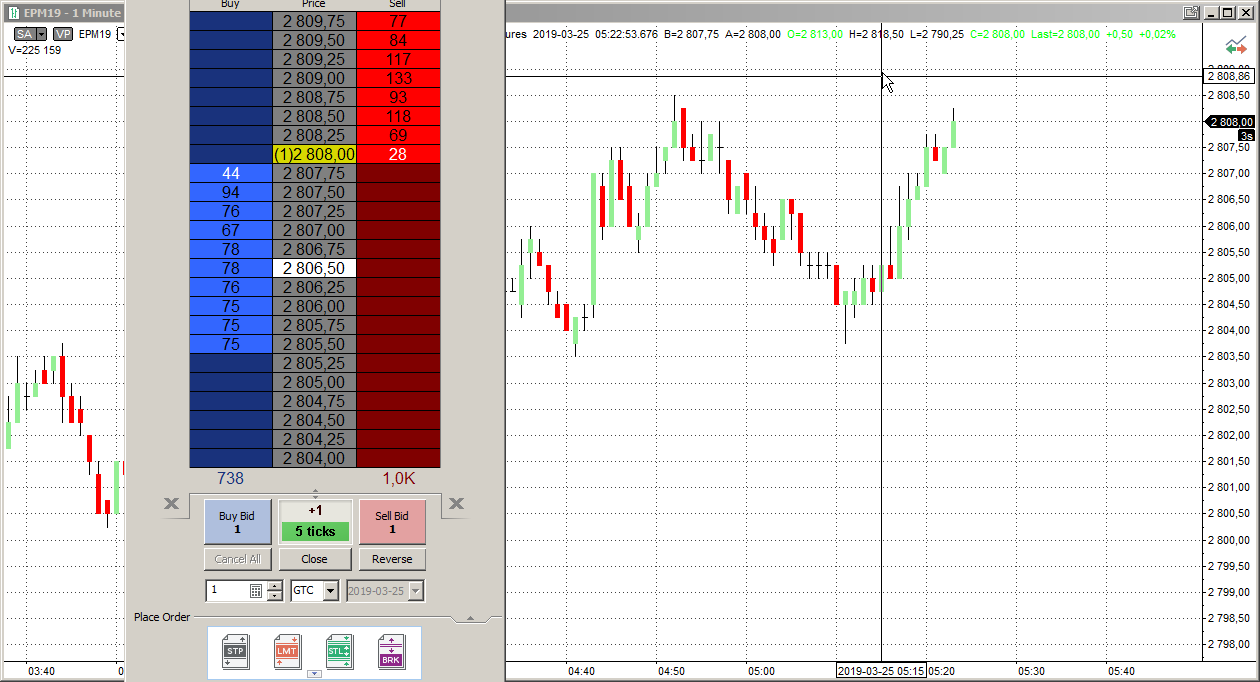The height and width of the screenshot is (682, 1260).
Task: Click the +1 5 ticks position button
Action: point(315,522)
